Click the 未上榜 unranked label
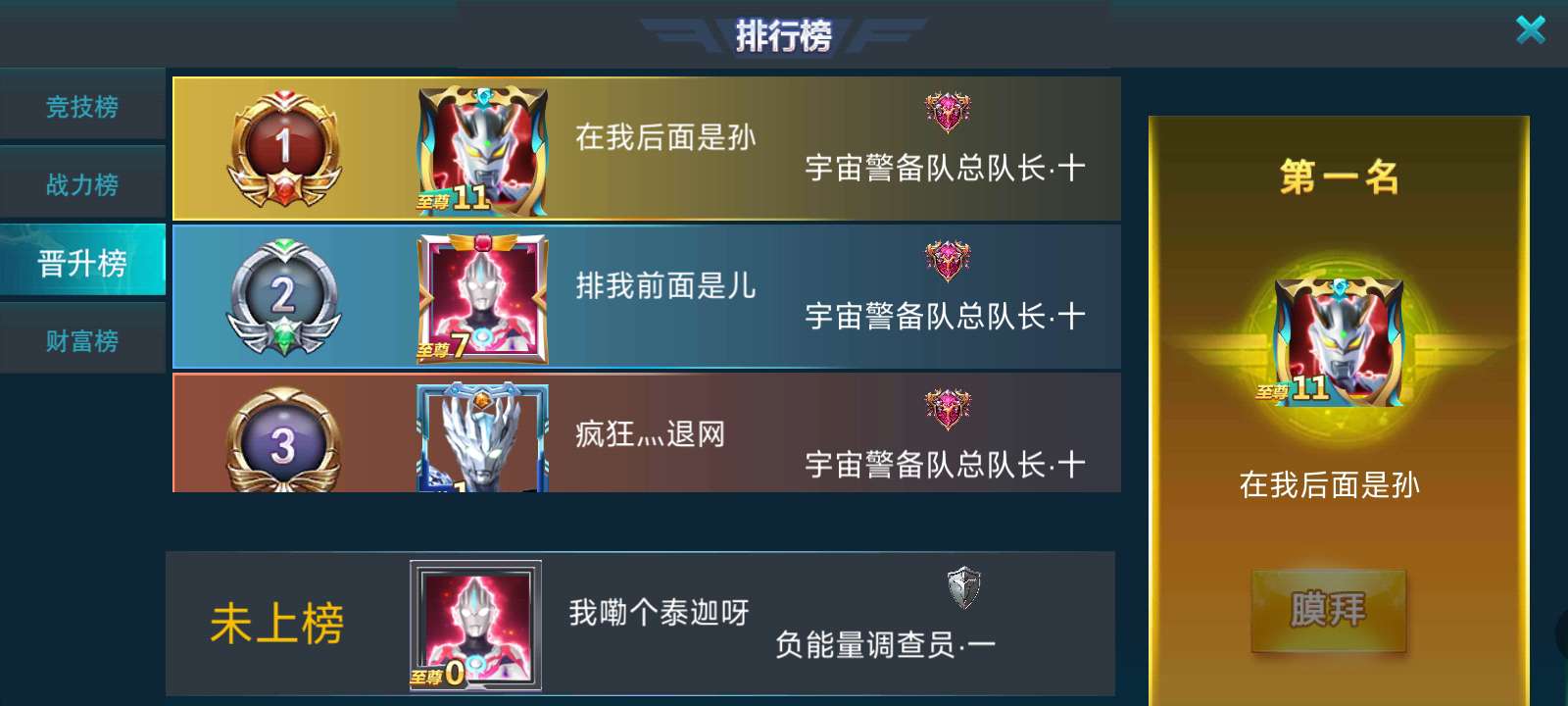This screenshot has height=706, width=1568. (276, 624)
